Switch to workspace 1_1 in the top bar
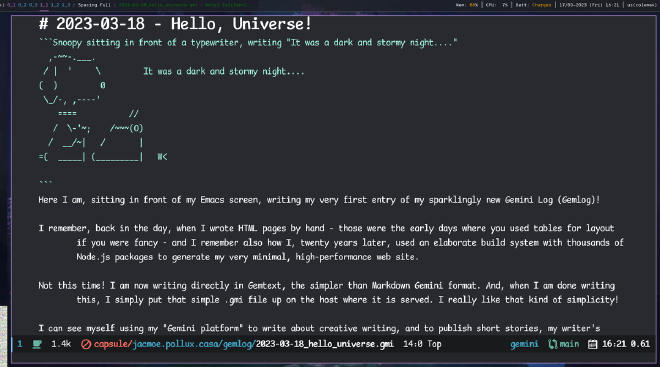The image size is (660, 367). [x=44, y=5]
